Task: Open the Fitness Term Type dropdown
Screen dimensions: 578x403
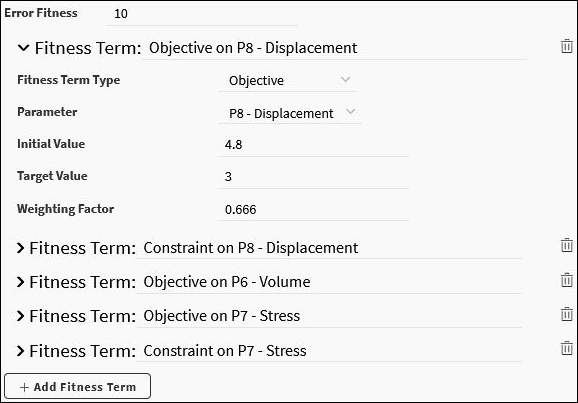Action: point(288,81)
